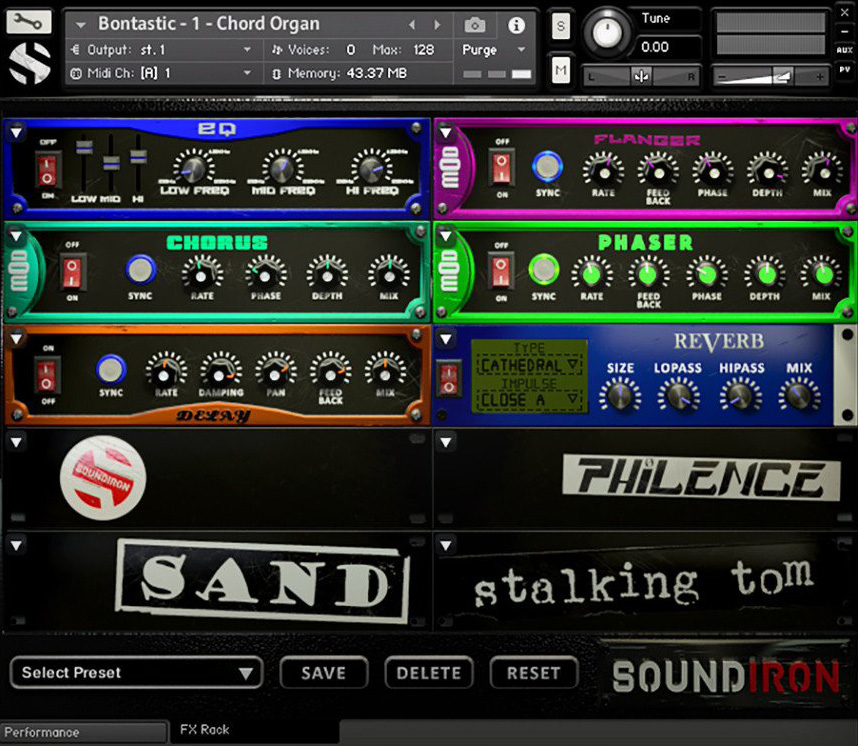
Task: Adjust the EQ Mid gain fader
Action: [111, 163]
